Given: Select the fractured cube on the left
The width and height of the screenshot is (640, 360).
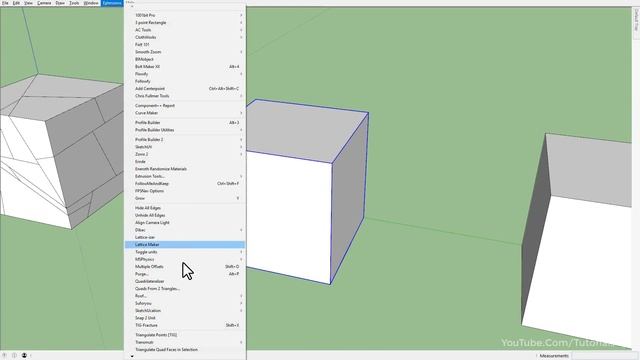Looking at the screenshot, I should tap(61, 151).
